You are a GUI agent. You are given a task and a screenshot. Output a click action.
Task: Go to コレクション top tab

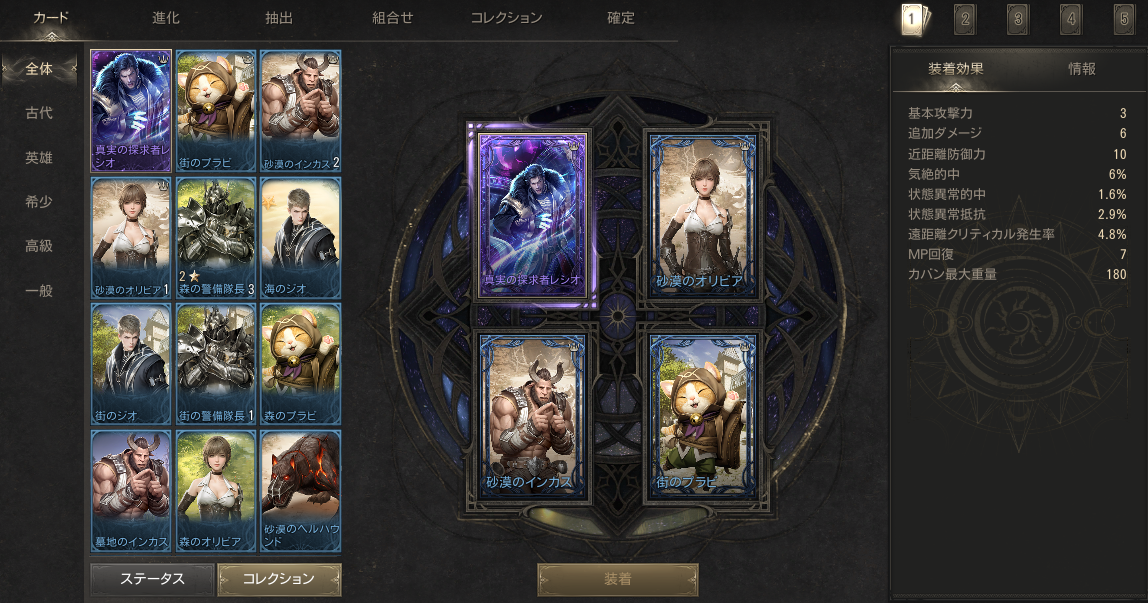pos(506,18)
